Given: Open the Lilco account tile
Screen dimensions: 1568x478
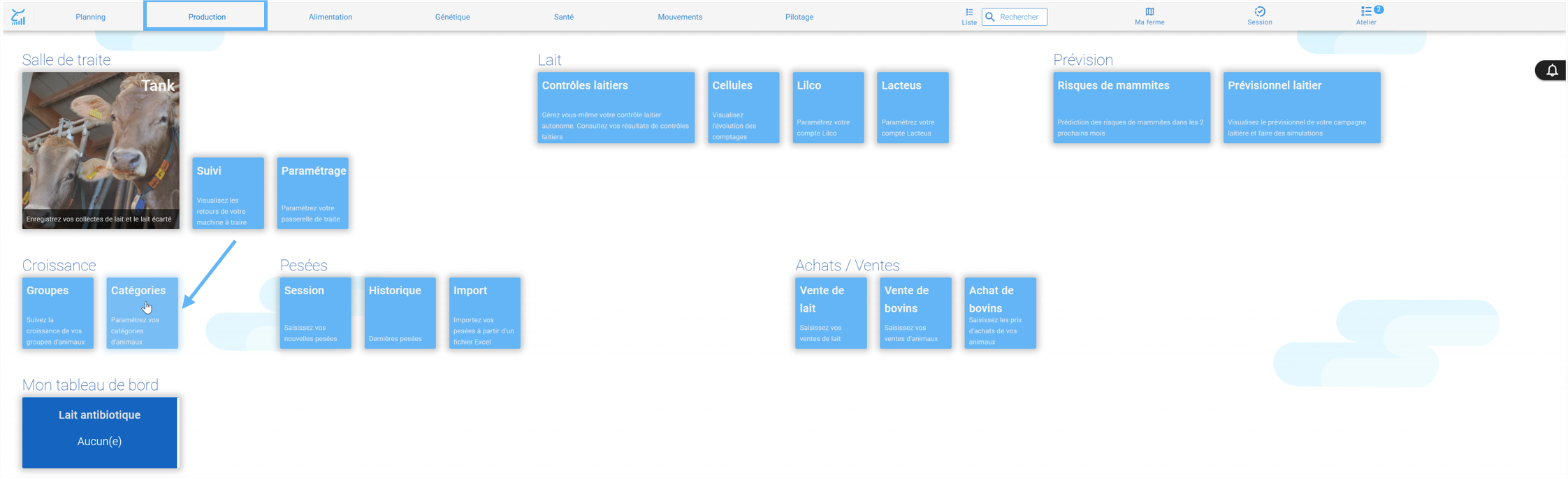Looking at the screenshot, I should pos(828,108).
